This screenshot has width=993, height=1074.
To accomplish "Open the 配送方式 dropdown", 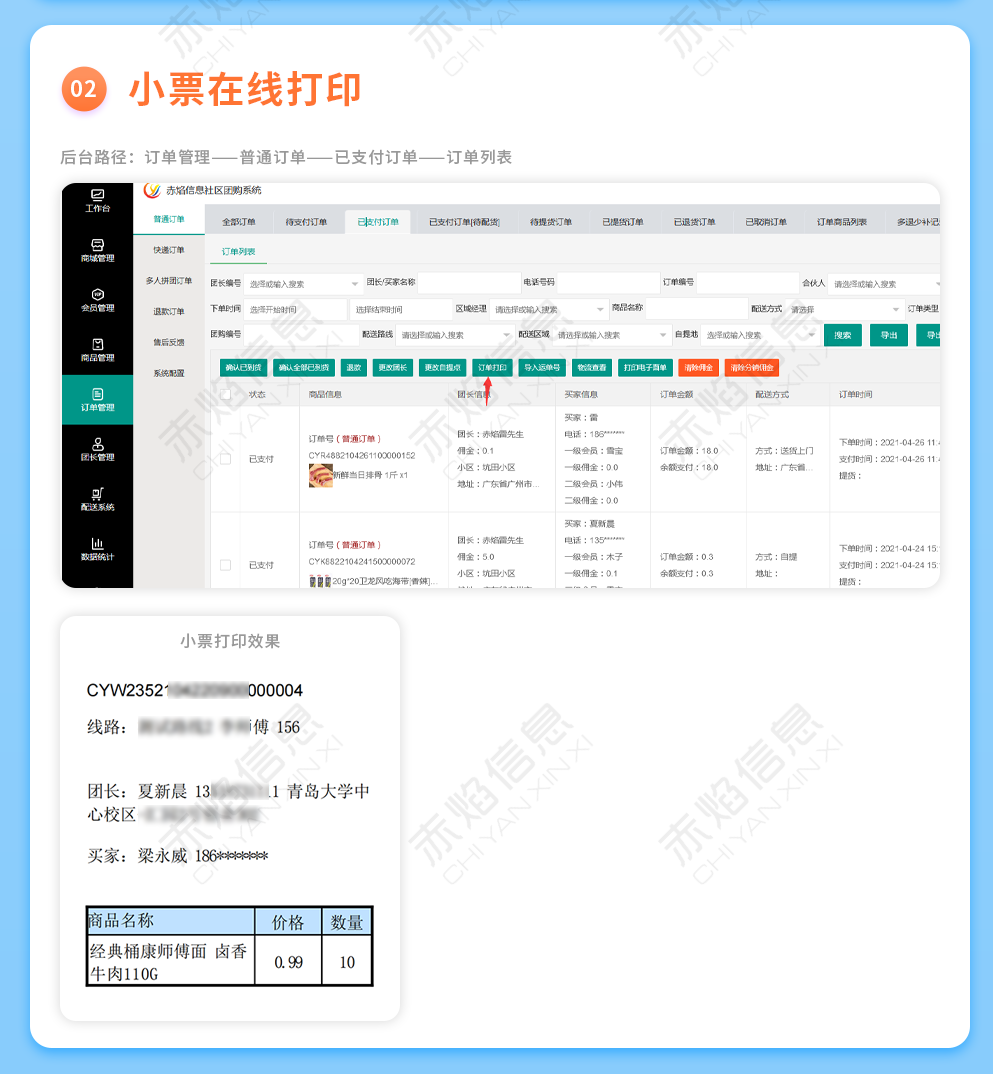I will (844, 310).
